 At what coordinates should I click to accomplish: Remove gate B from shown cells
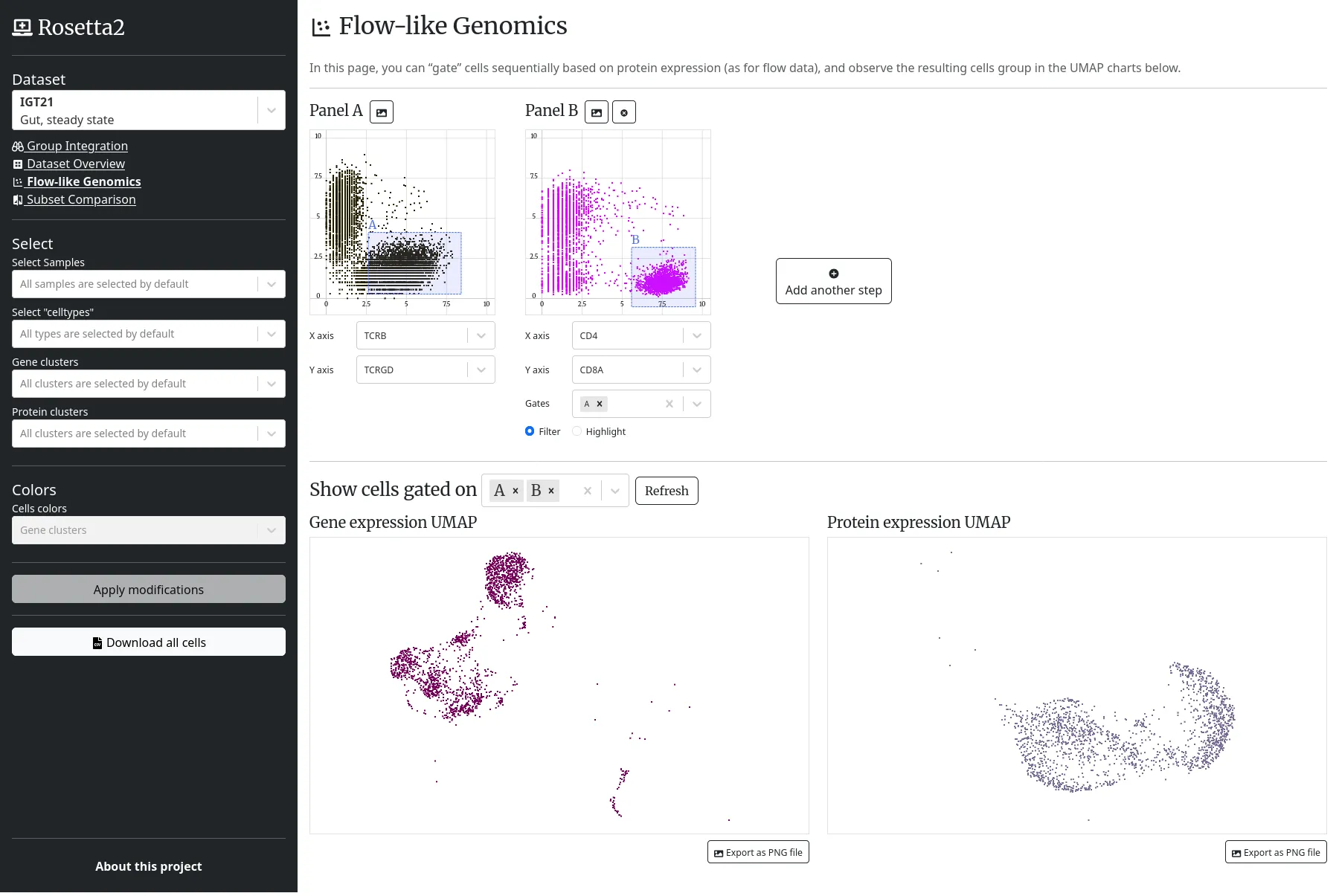coord(551,491)
